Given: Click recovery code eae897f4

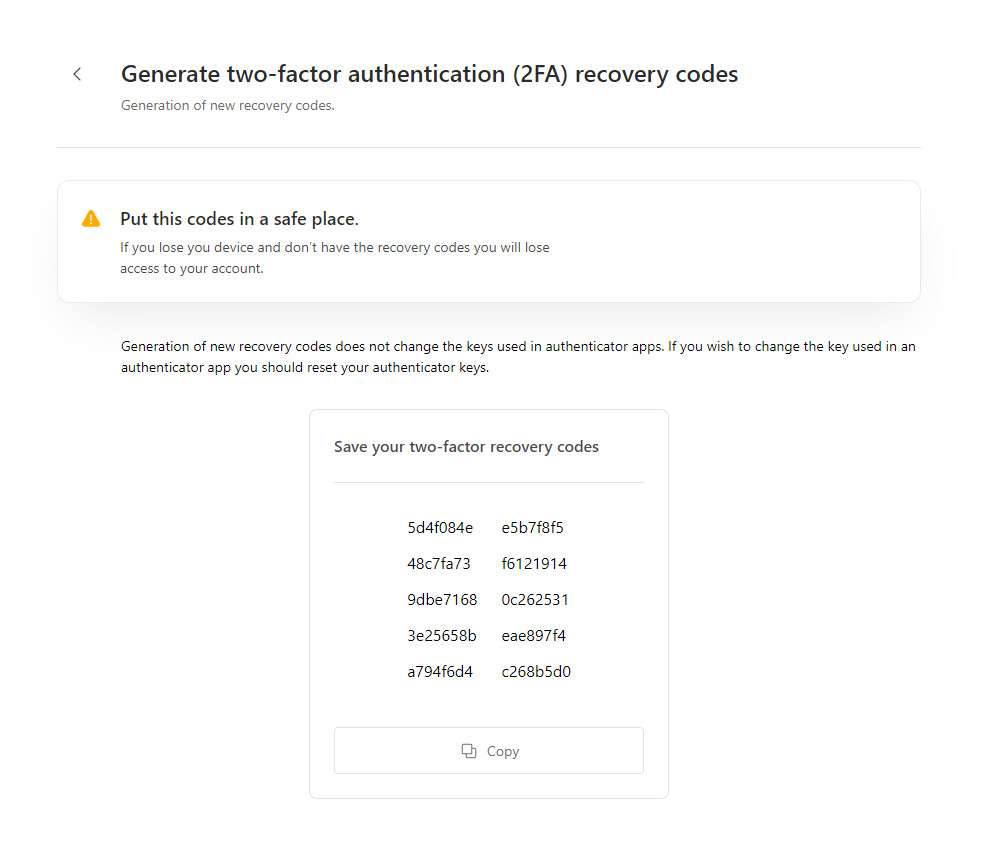Looking at the screenshot, I should (x=534, y=636).
